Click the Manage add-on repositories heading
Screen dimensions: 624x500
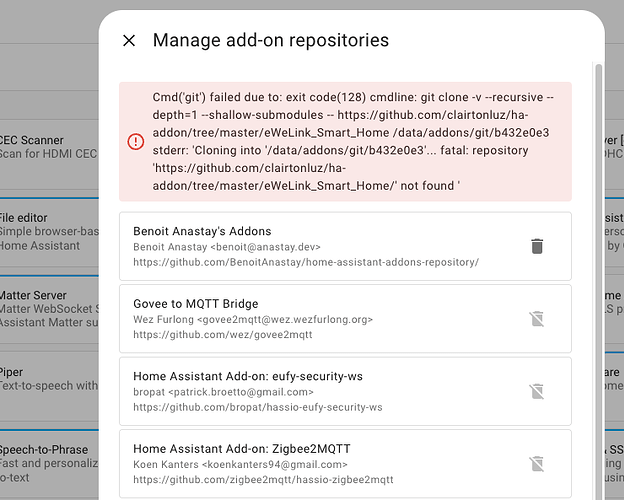click(271, 40)
